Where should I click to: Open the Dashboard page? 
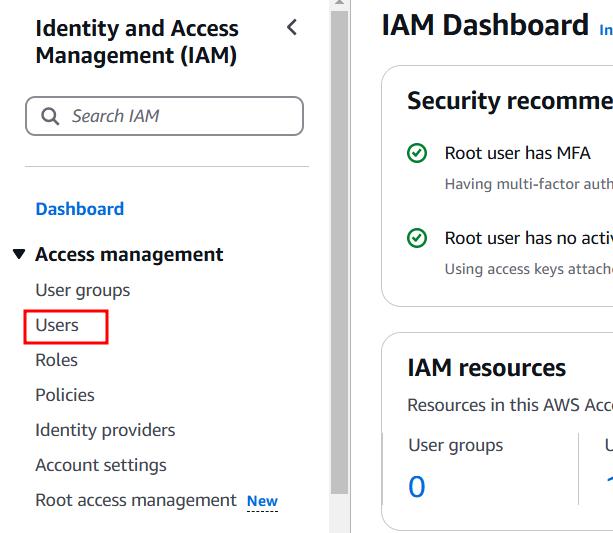pos(80,209)
